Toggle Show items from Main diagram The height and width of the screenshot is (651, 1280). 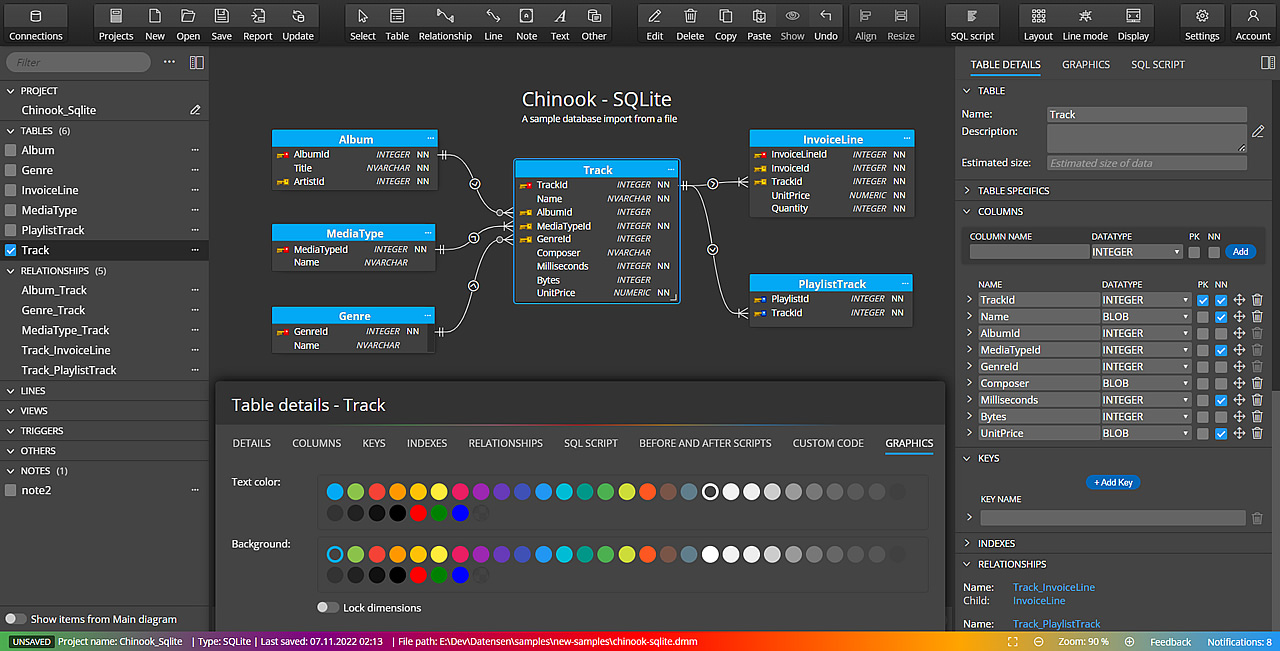(x=15, y=619)
